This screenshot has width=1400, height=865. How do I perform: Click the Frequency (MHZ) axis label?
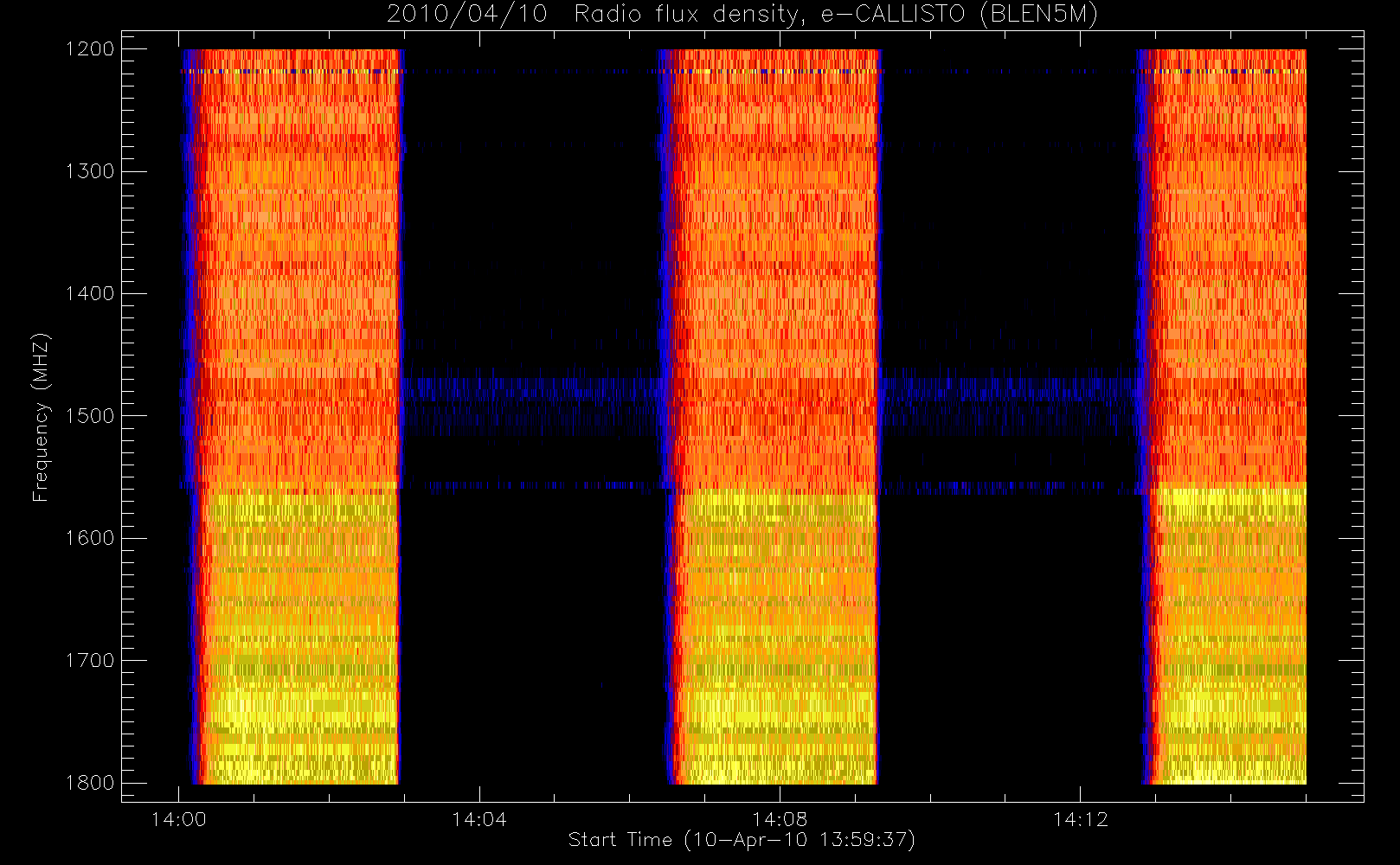tap(40, 417)
